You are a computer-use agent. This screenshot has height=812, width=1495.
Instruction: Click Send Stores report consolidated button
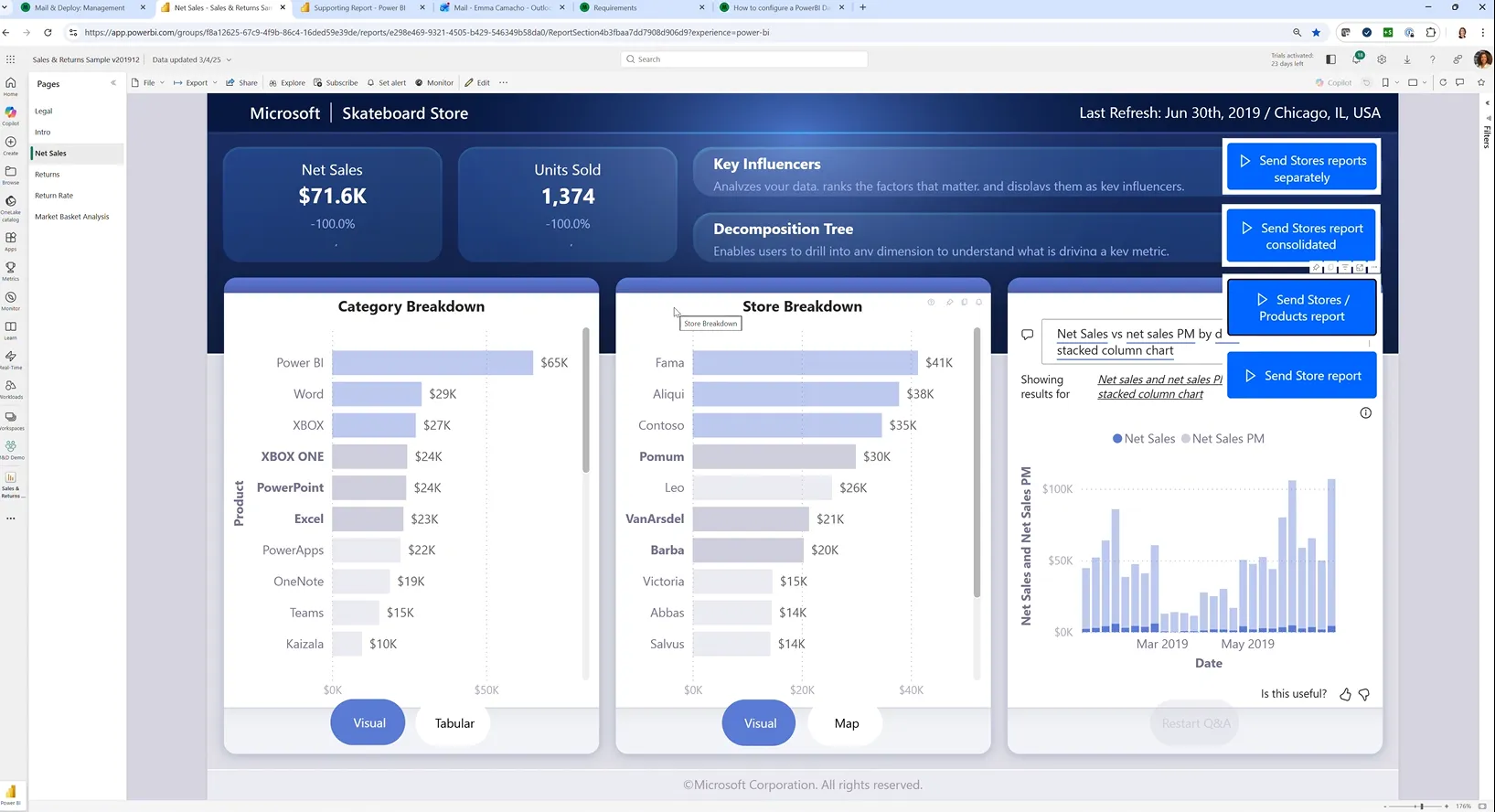[1301, 236]
